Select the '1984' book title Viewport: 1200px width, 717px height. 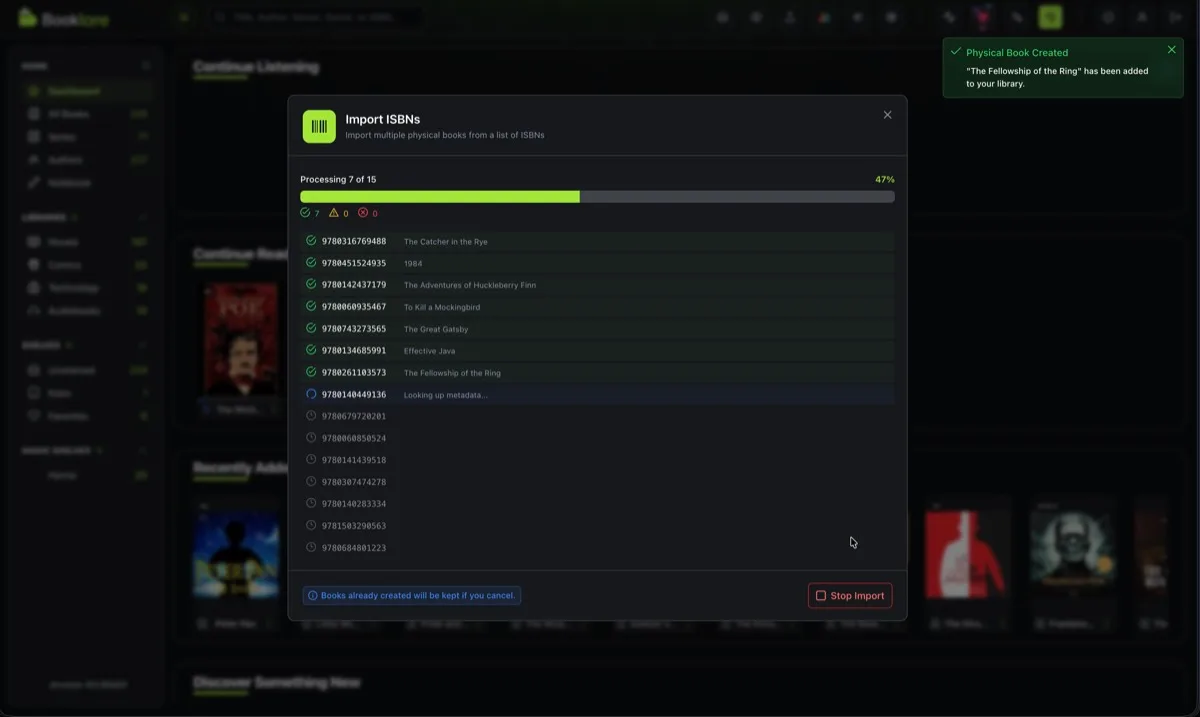coord(413,264)
